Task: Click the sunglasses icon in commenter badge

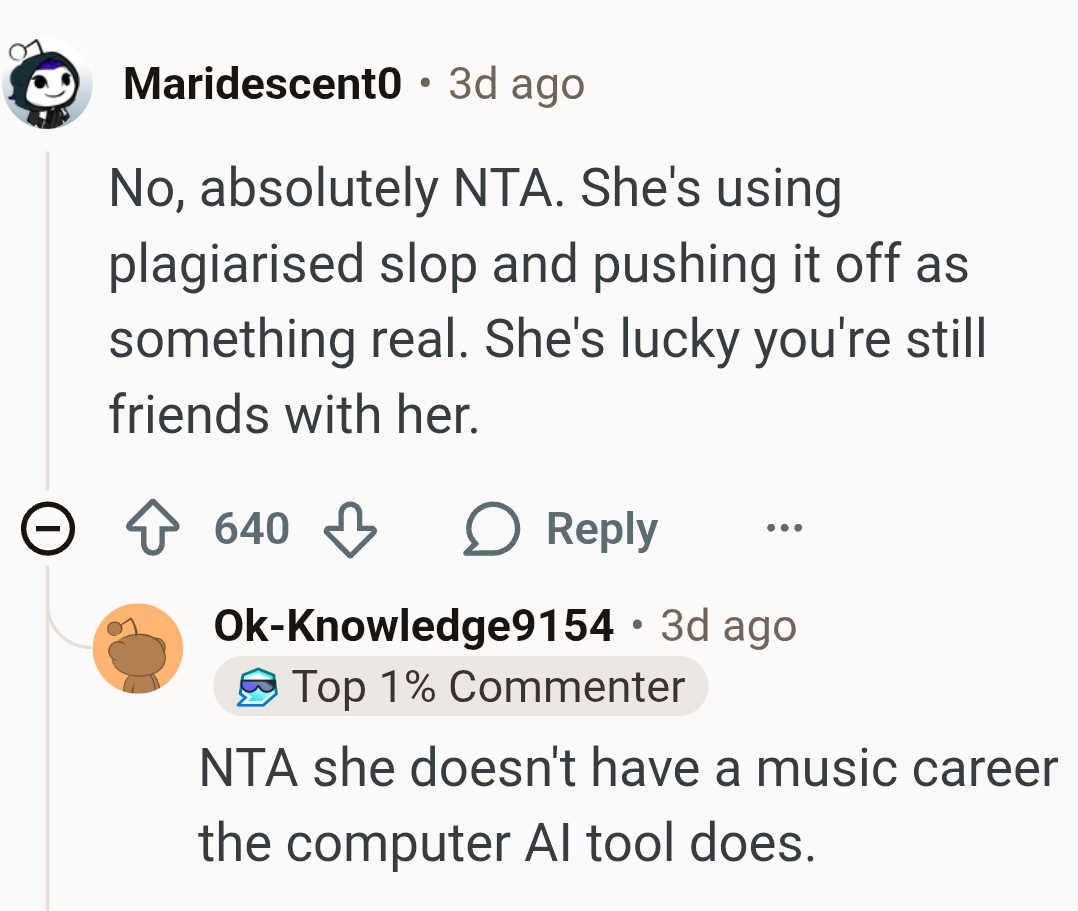Action: tap(255, 688)
